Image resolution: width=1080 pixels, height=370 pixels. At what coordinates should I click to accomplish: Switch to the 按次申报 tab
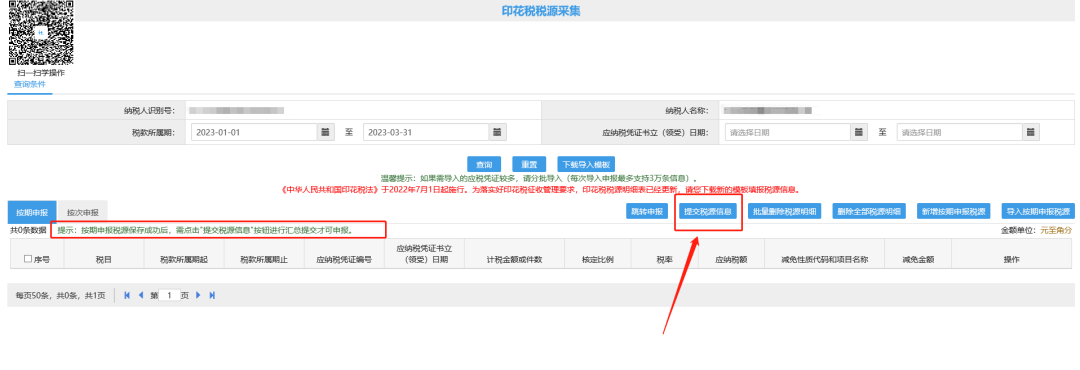[x=83, y=212]
